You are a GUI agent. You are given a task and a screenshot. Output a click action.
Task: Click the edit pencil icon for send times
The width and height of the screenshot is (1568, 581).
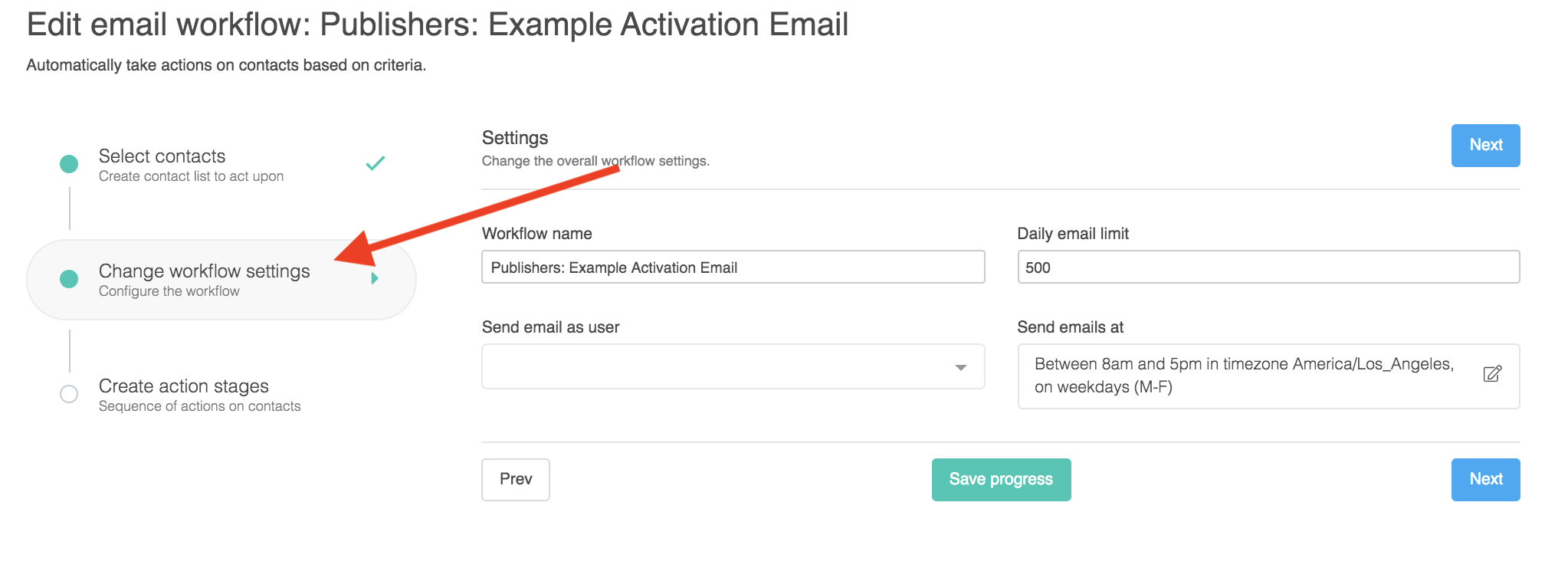click(x=1491, y=374)
